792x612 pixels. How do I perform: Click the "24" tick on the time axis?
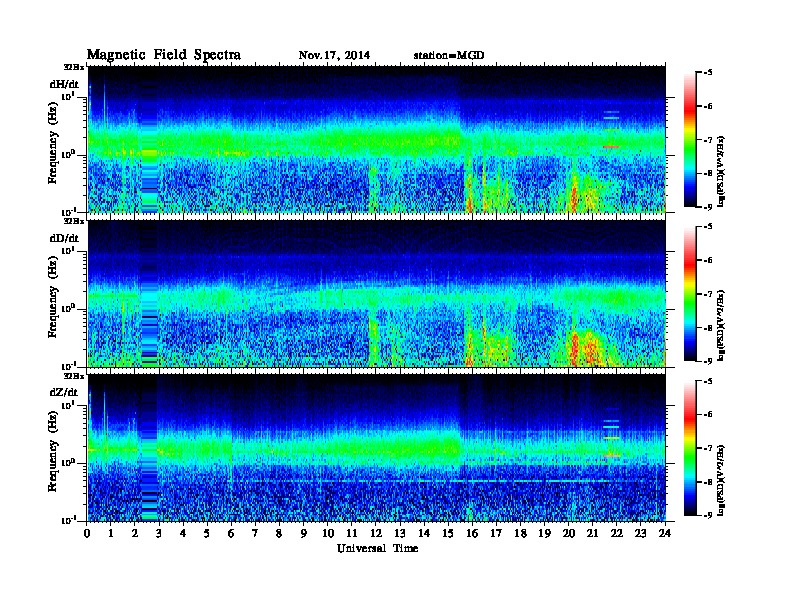pos(665,533)
